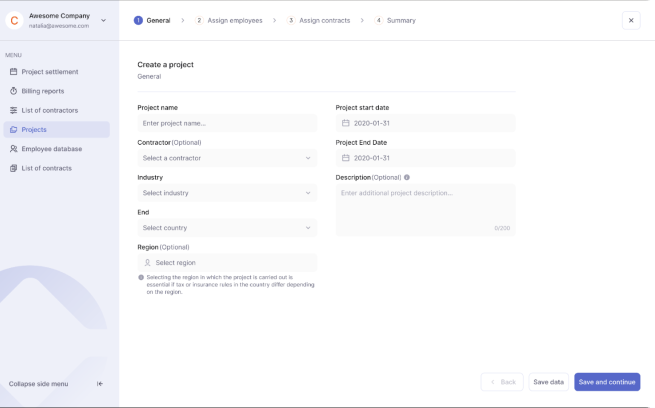Close the create project wizard
The image size is (655, 408).
pyautogui.click(x=631, y=20)
